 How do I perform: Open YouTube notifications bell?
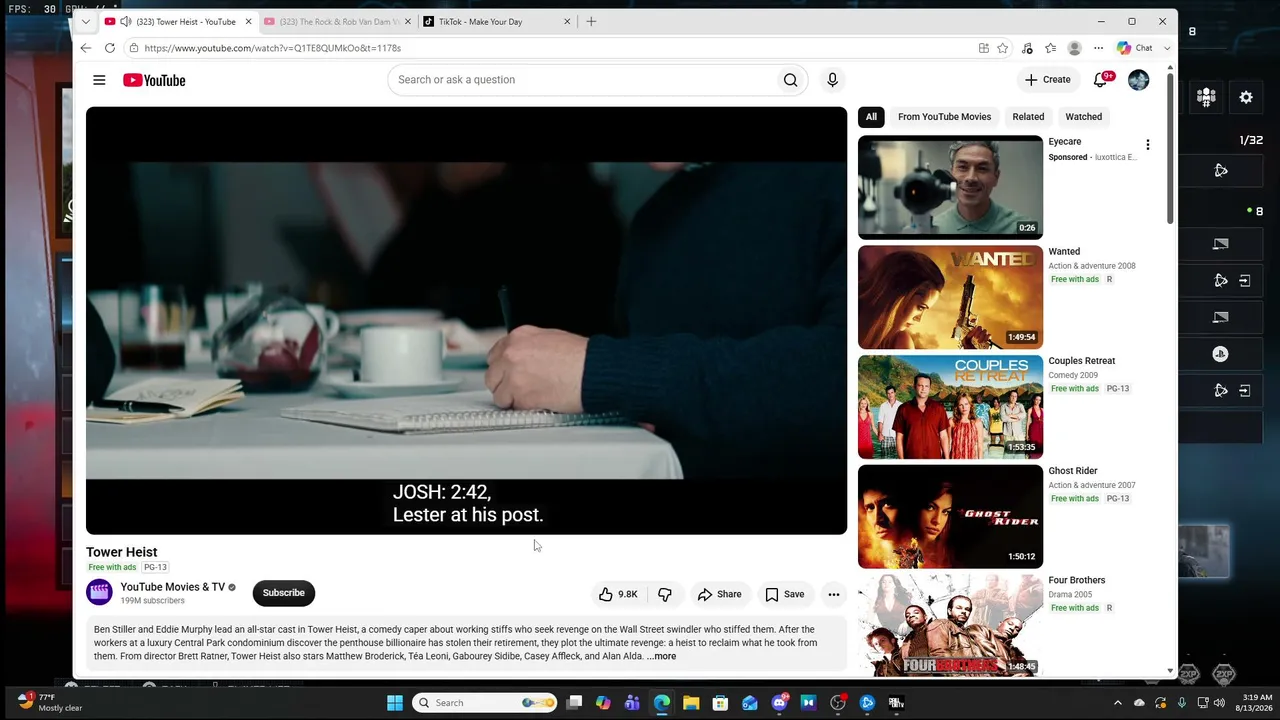point(1101,80)
